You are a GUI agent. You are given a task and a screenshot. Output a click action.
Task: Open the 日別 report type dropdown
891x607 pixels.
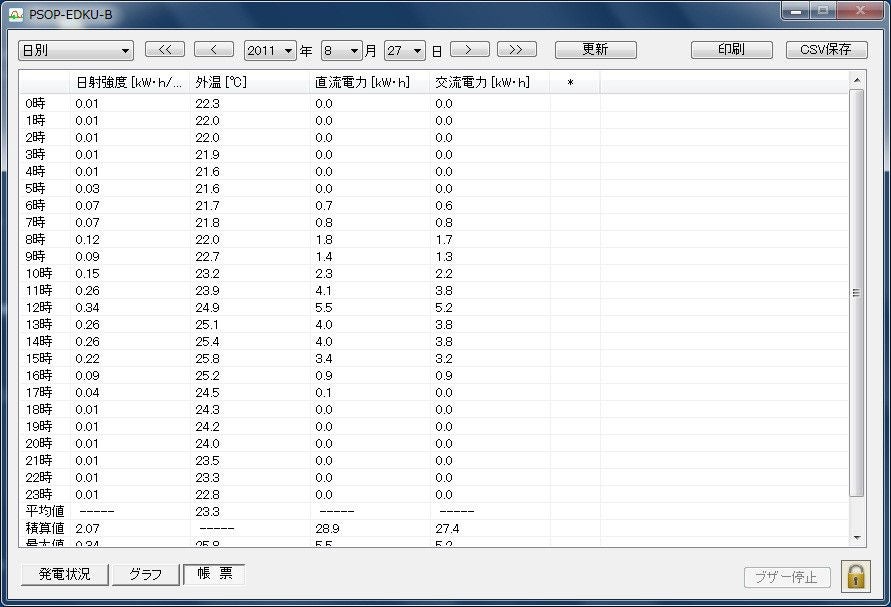coord(76,51)
